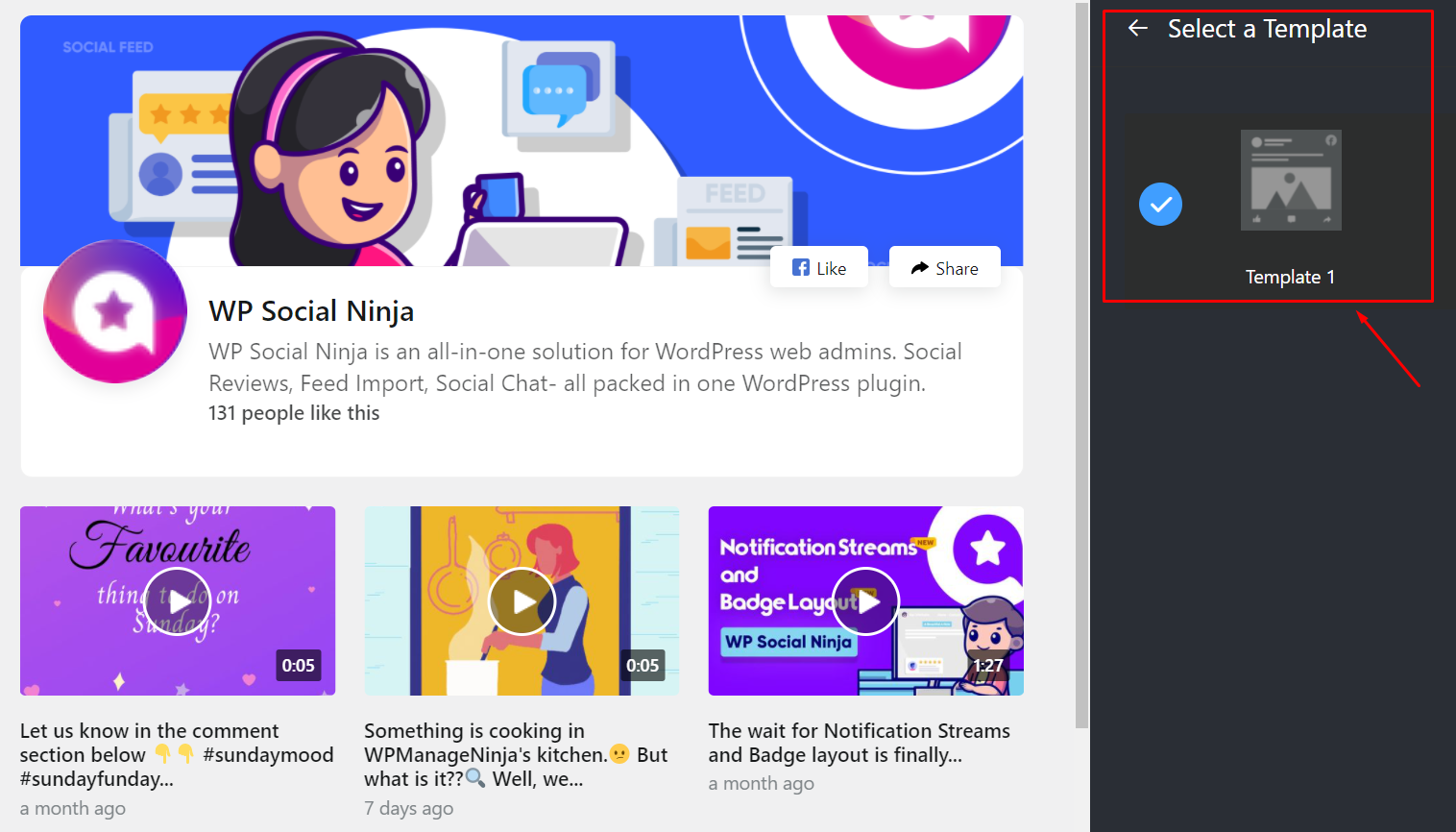Image resolution: width=1456 pixels, height=832 pixels.
Task: Click the Template 1 preview thumbnail
Action: [1291, 180]
